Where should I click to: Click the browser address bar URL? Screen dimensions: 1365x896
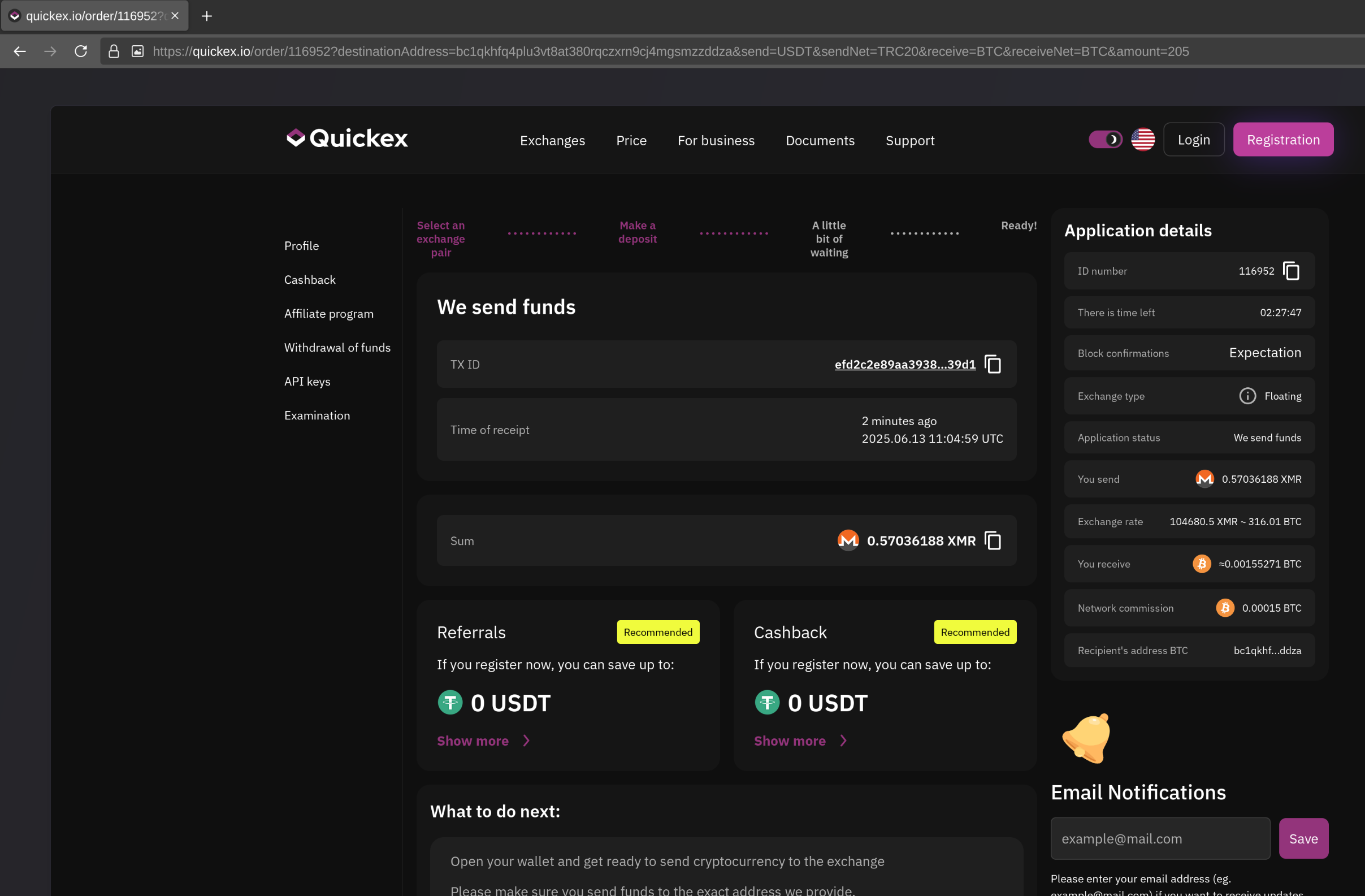[x=670, y=51]
